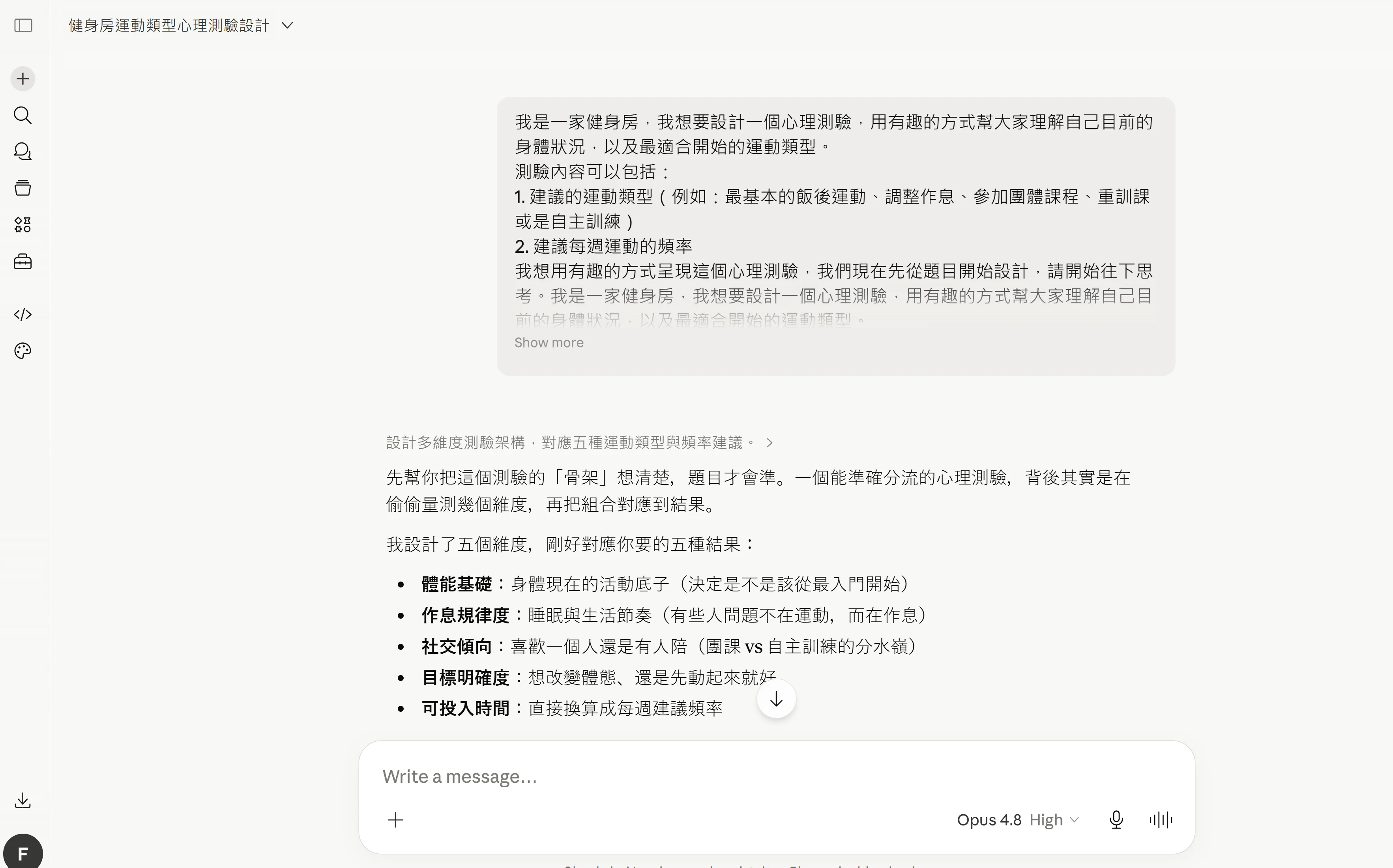
Task: Click the bullet text 作息規律度
Action: (x=465, y=615)
